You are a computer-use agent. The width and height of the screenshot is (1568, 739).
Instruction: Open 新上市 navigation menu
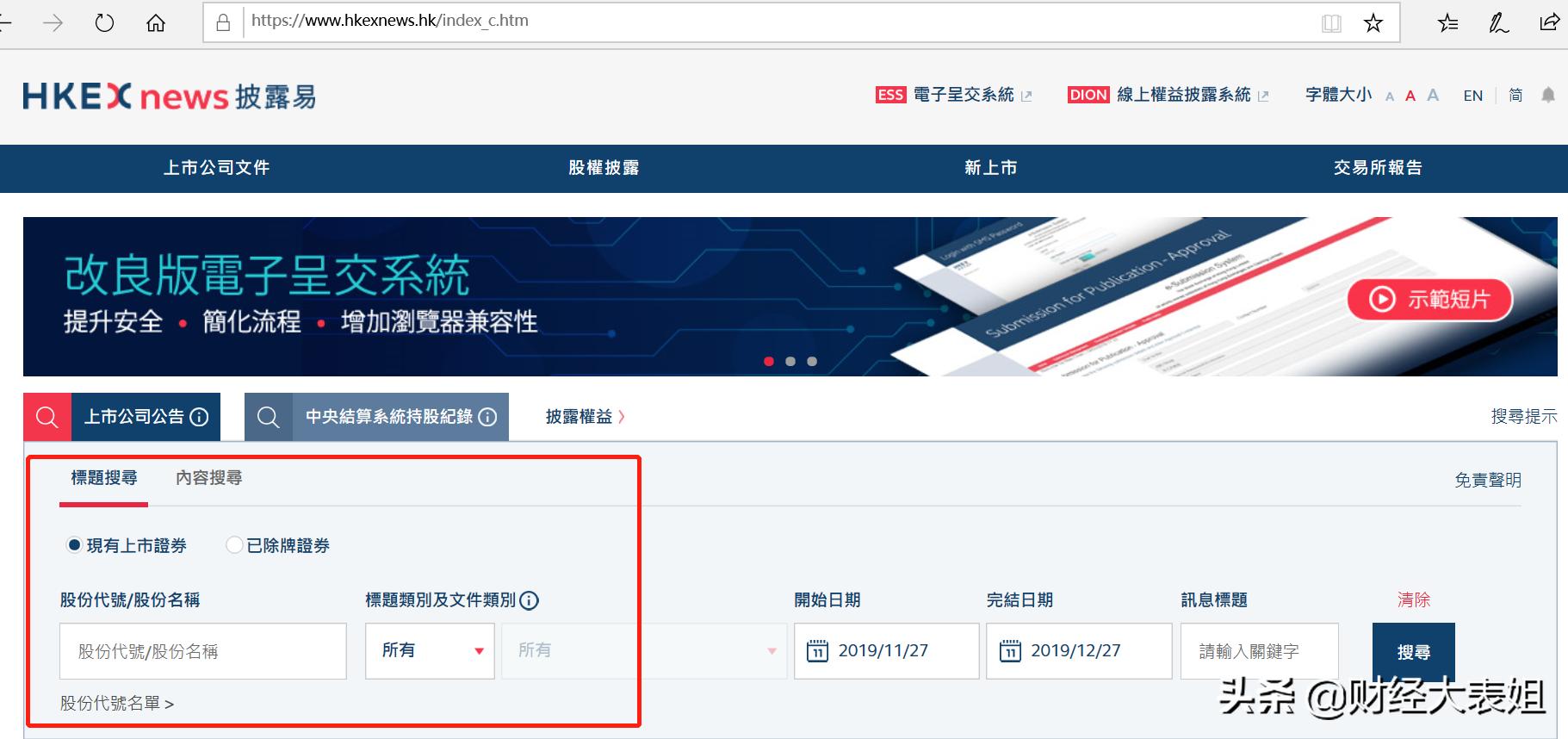coord(991,168)
